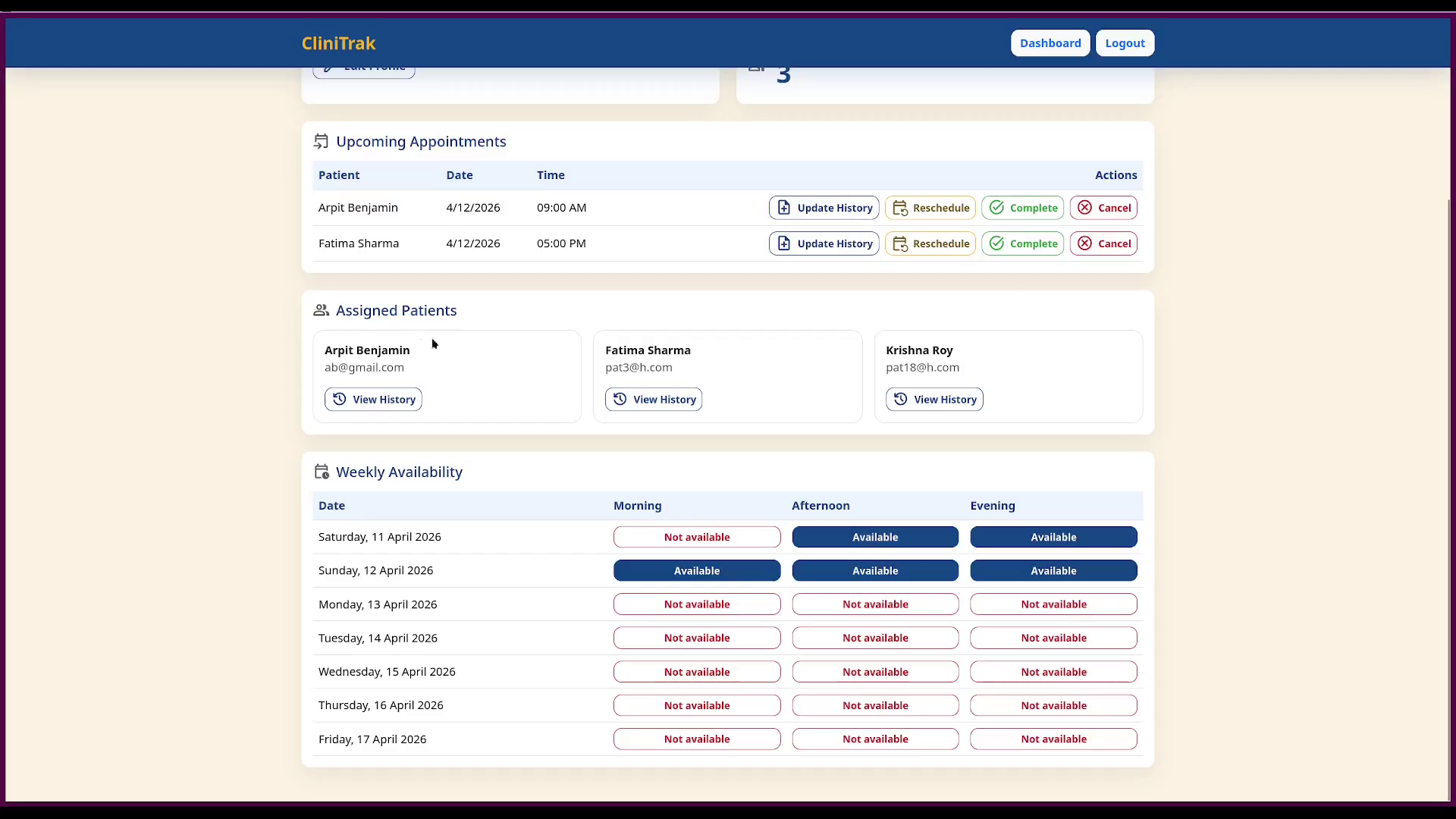Image resolution: width=1456 pixels, height=819 pixels.
Task: Toggle Sunday 12 April evening availability
Action: (x=1053, y=570)
